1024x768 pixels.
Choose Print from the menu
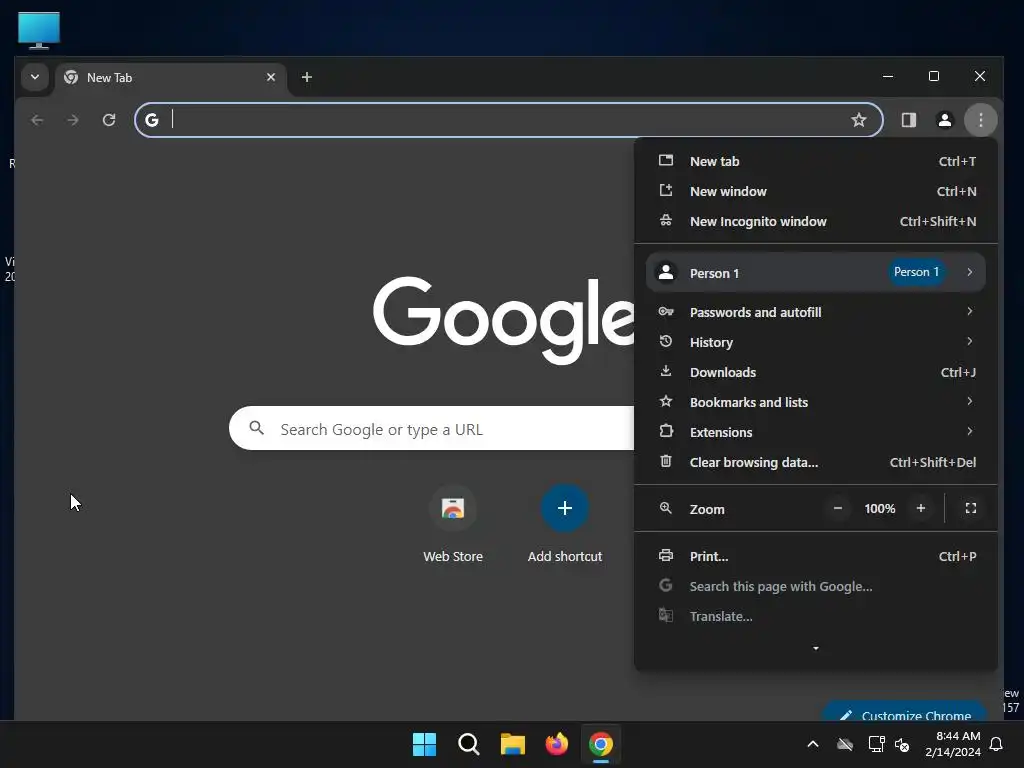tap(816, 556)
